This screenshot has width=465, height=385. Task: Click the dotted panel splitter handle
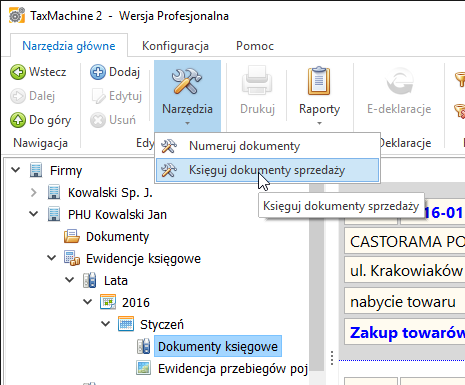[332, 358]
